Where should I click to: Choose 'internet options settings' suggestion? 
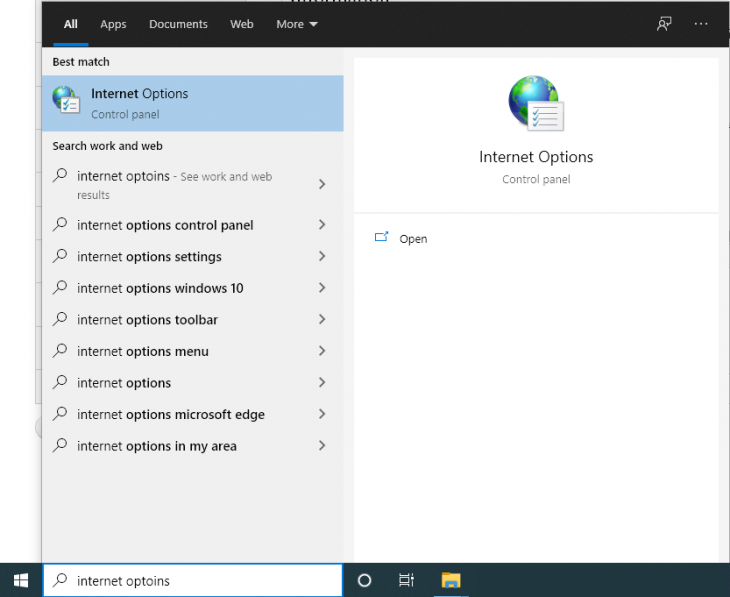click(x=193, y=257)
